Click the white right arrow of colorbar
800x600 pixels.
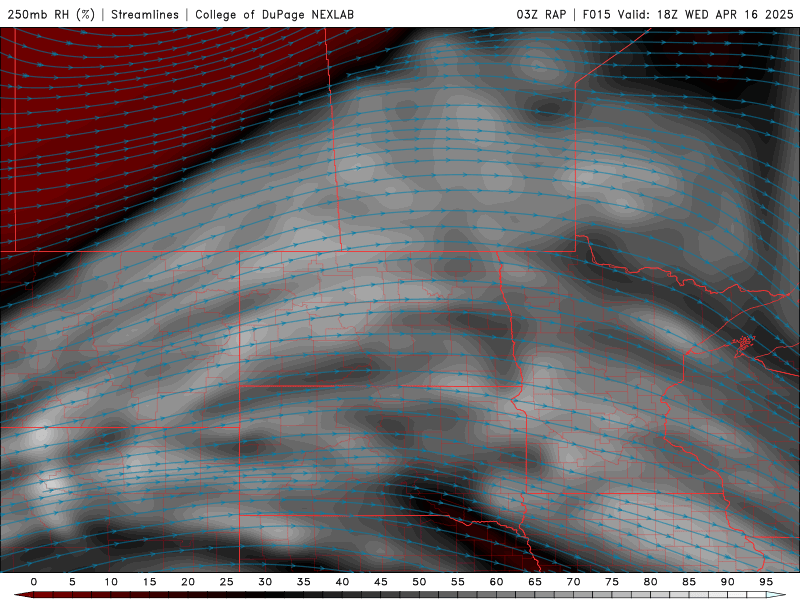[776, 595]
